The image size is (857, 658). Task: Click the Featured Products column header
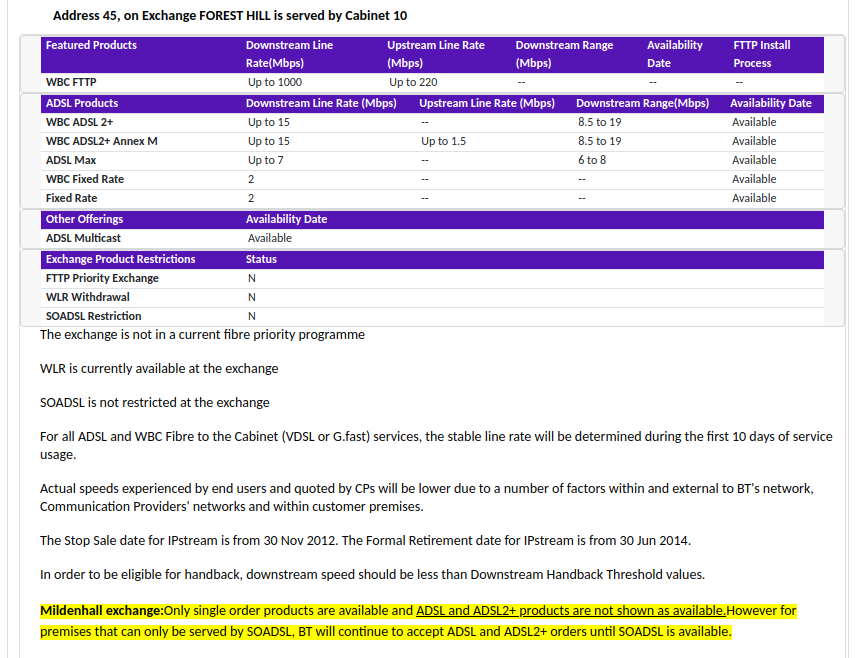tap(91, 45)
